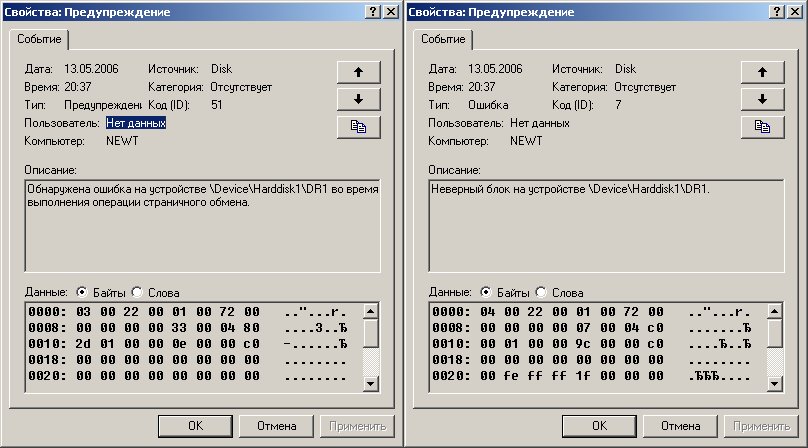Click scrollbar thumb in left data box
The height and width of the screenshot is (448, 808).
click(371, 333)
